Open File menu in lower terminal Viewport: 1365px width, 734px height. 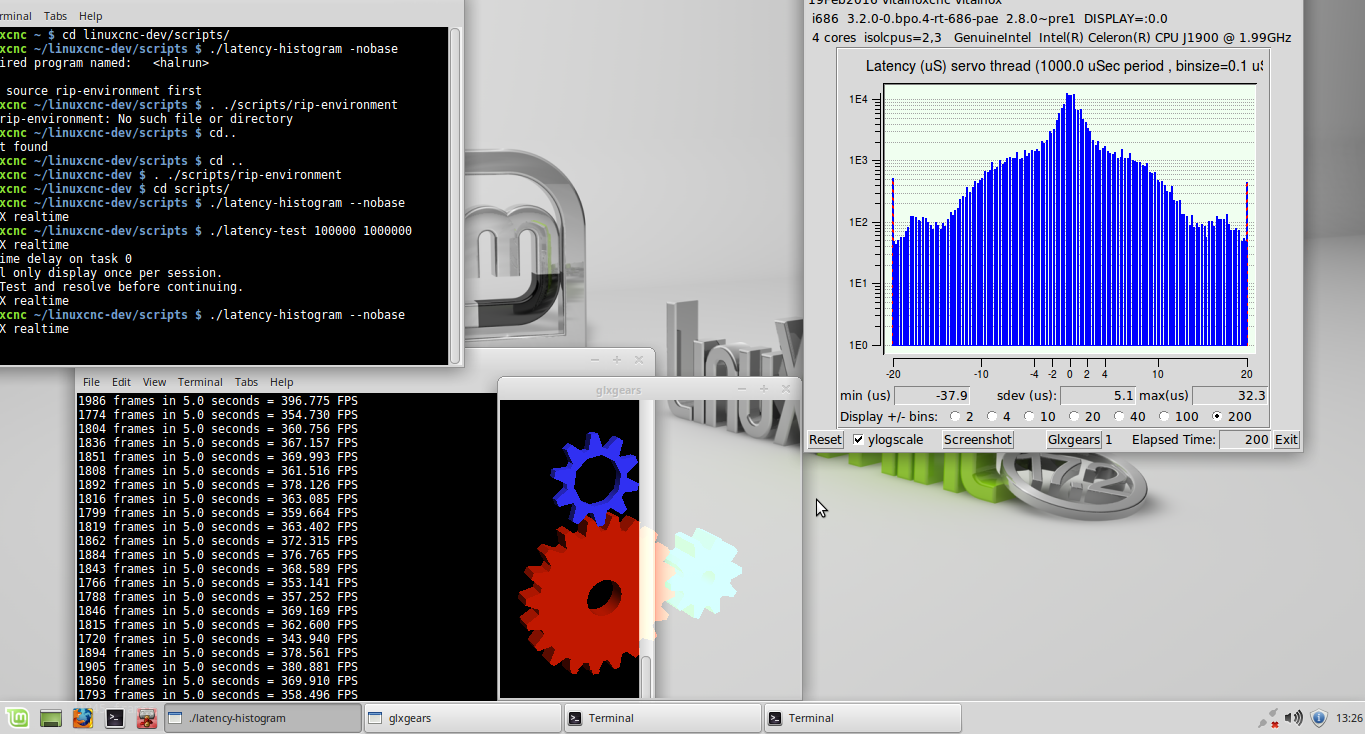[91, 382]
